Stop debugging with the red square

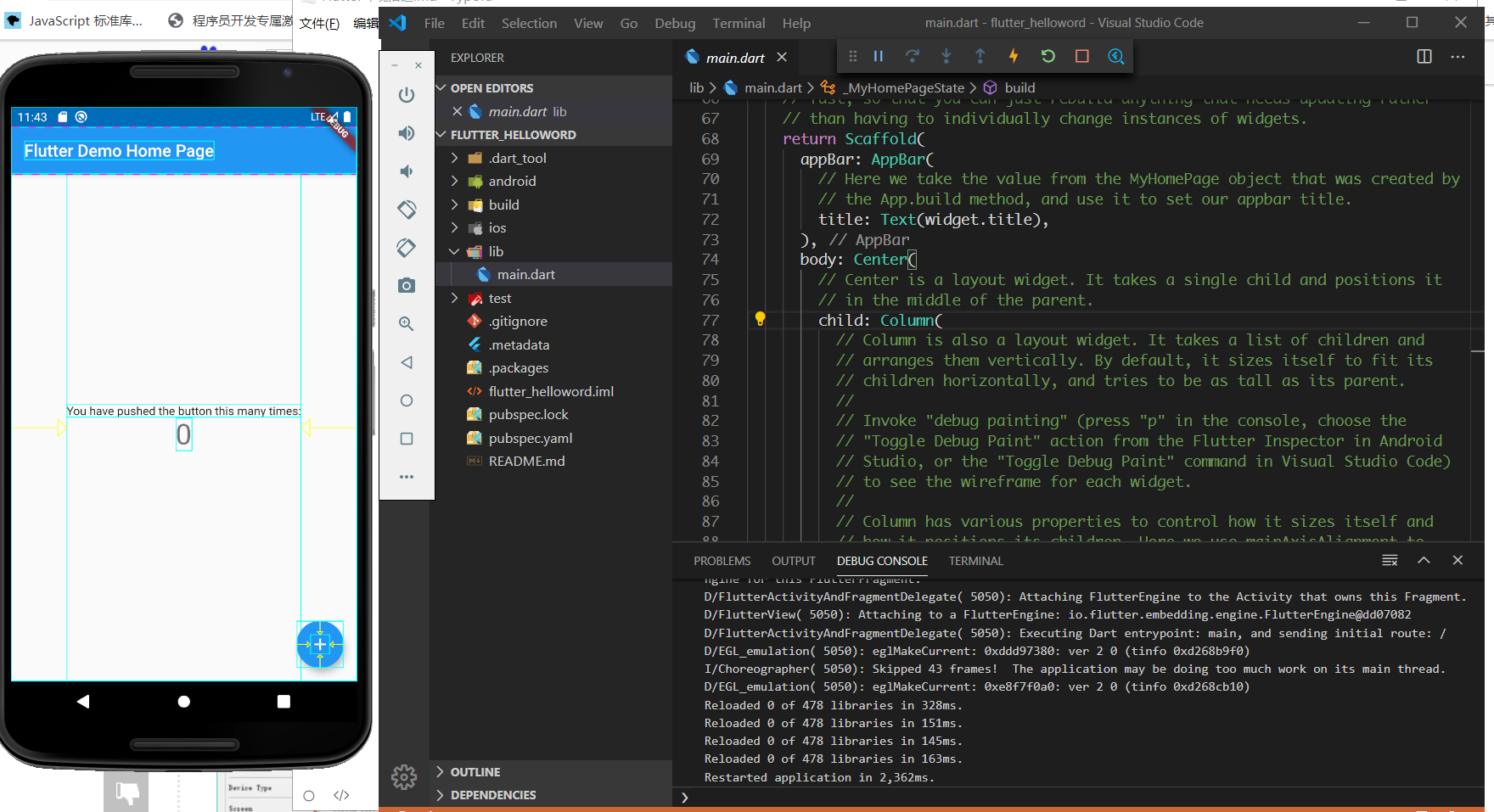coord(1082,56)
